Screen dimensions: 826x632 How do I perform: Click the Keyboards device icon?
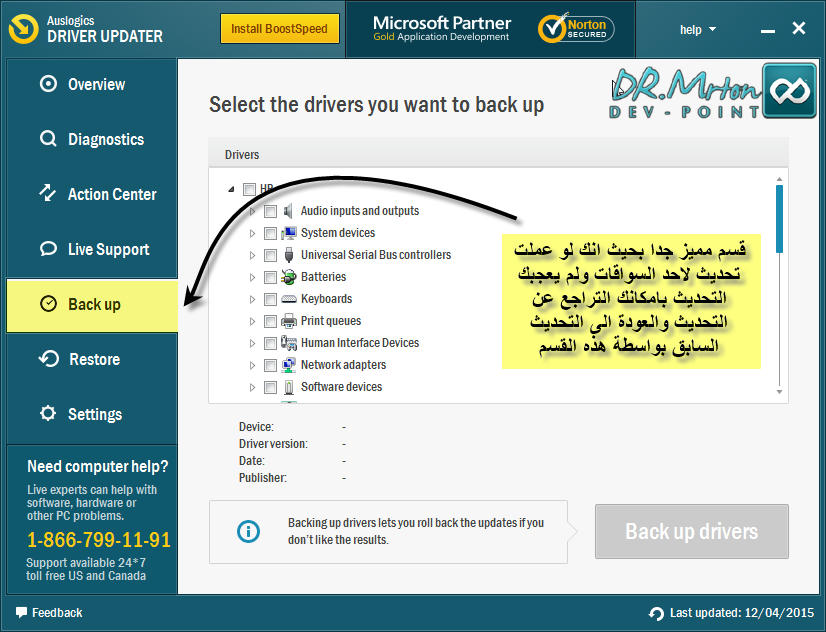coord(289,299)
